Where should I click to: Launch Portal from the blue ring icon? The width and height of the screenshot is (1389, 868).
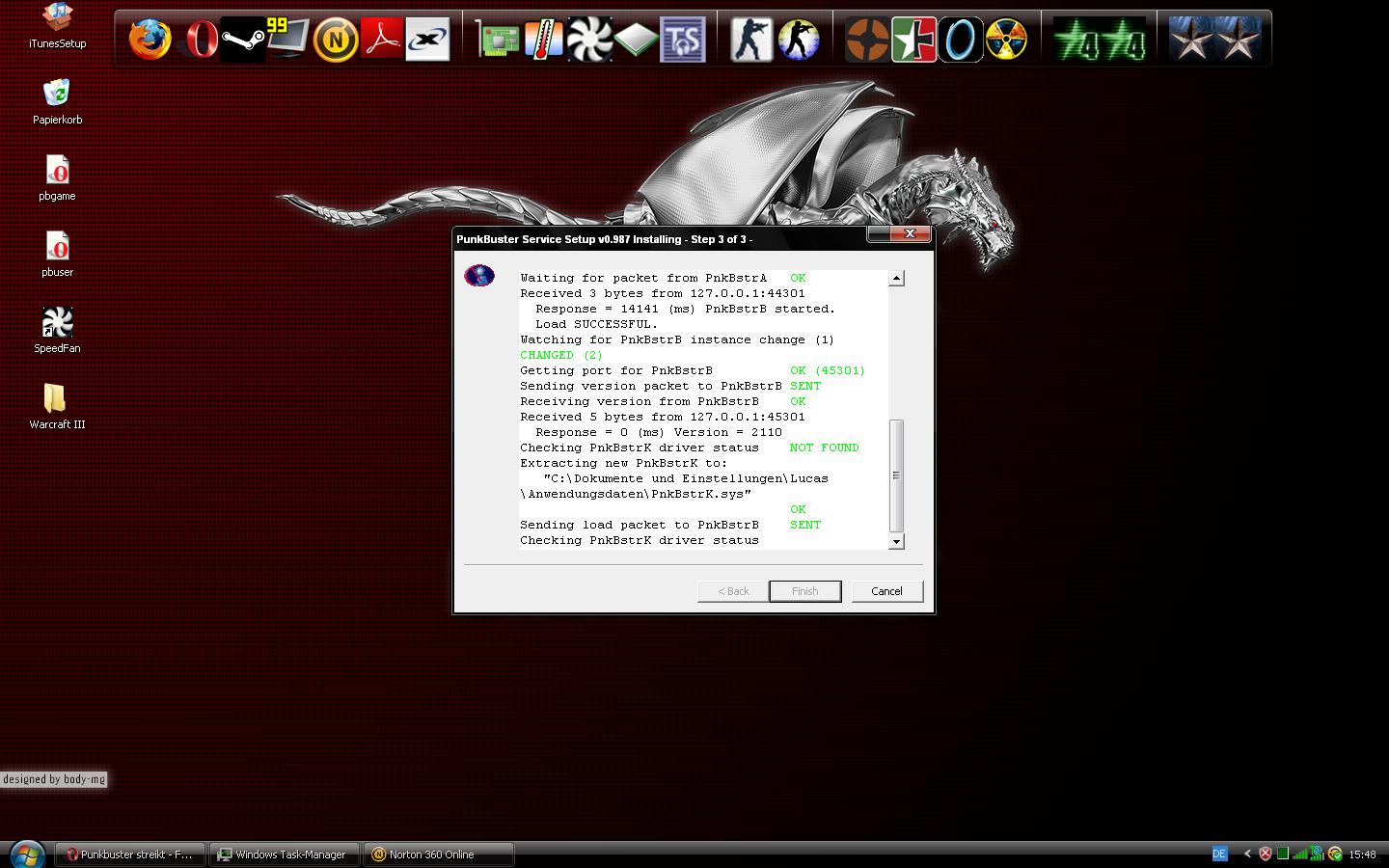coord(960,40)
